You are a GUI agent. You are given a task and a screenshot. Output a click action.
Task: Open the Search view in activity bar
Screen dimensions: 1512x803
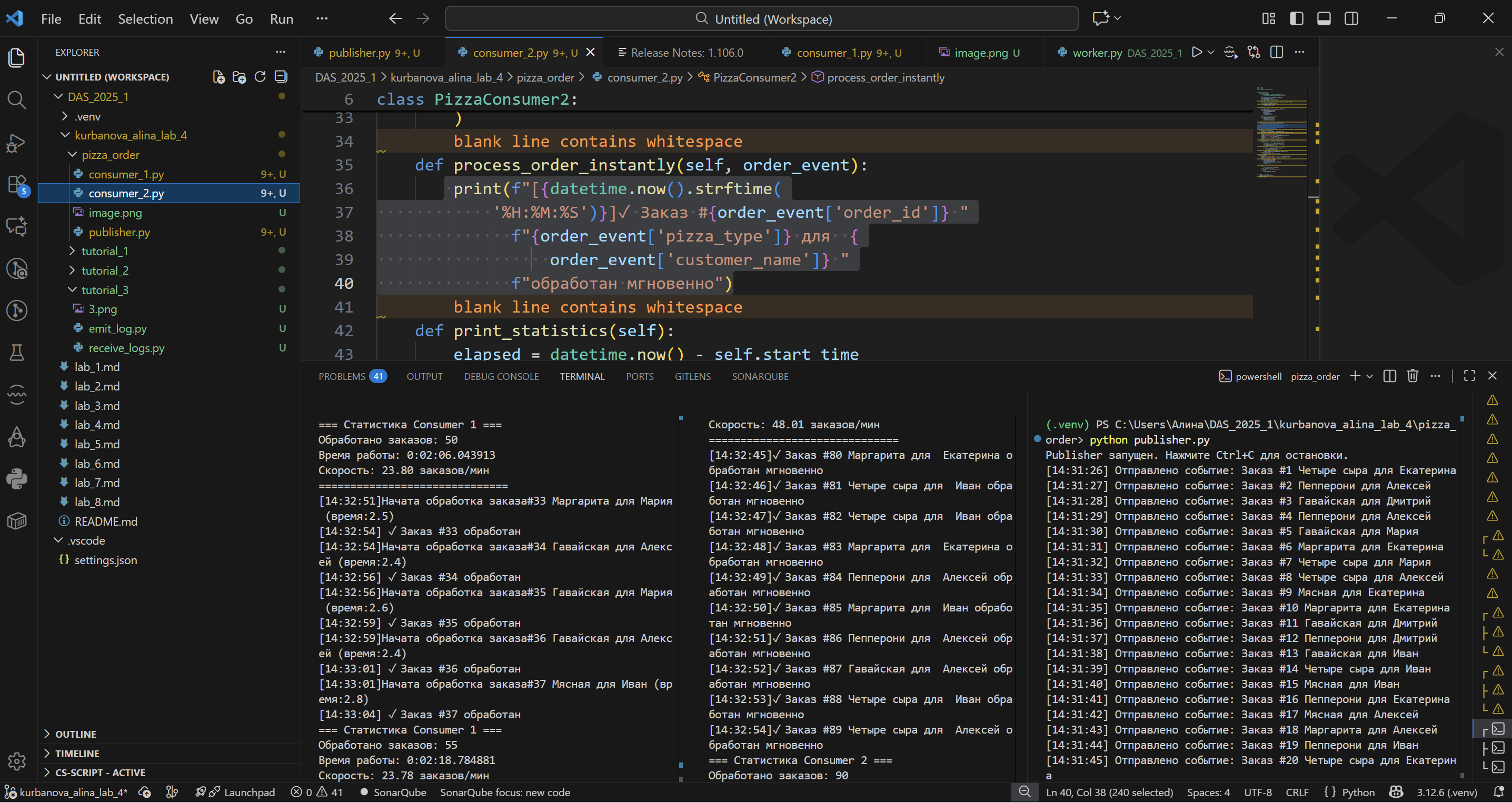pyautogui.click(x=16, y=101)
